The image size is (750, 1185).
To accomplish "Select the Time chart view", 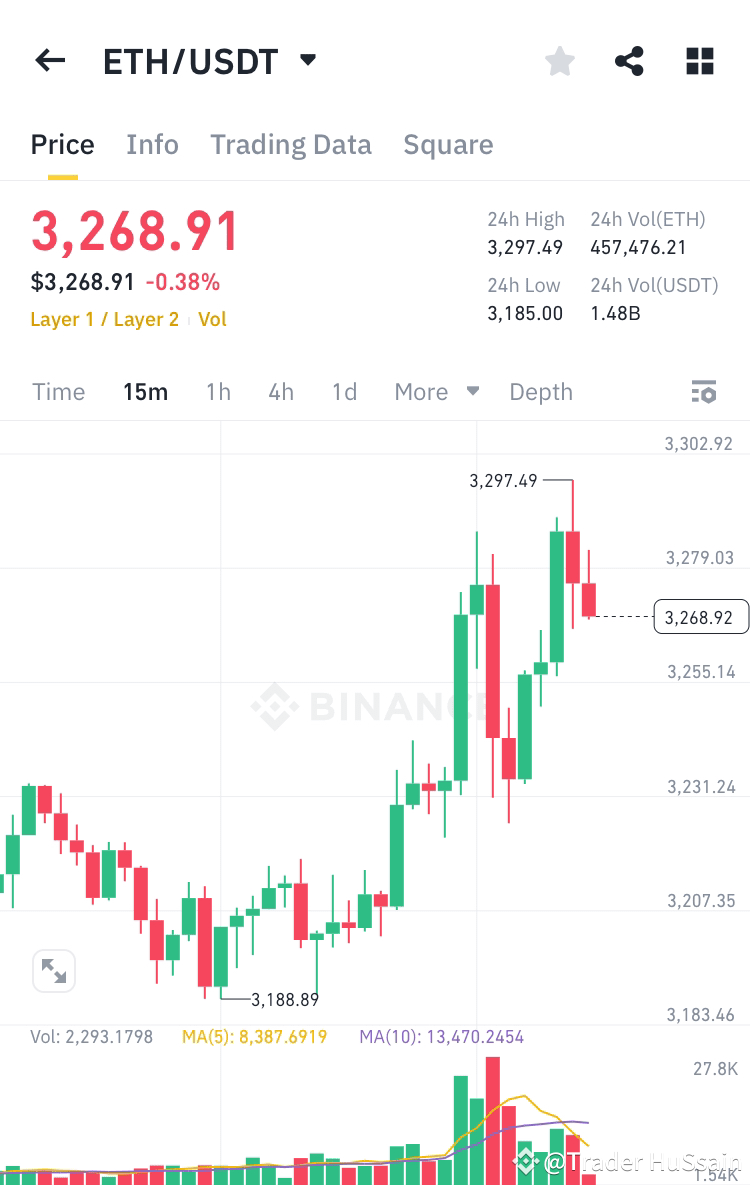I will [x=58, y=391].
